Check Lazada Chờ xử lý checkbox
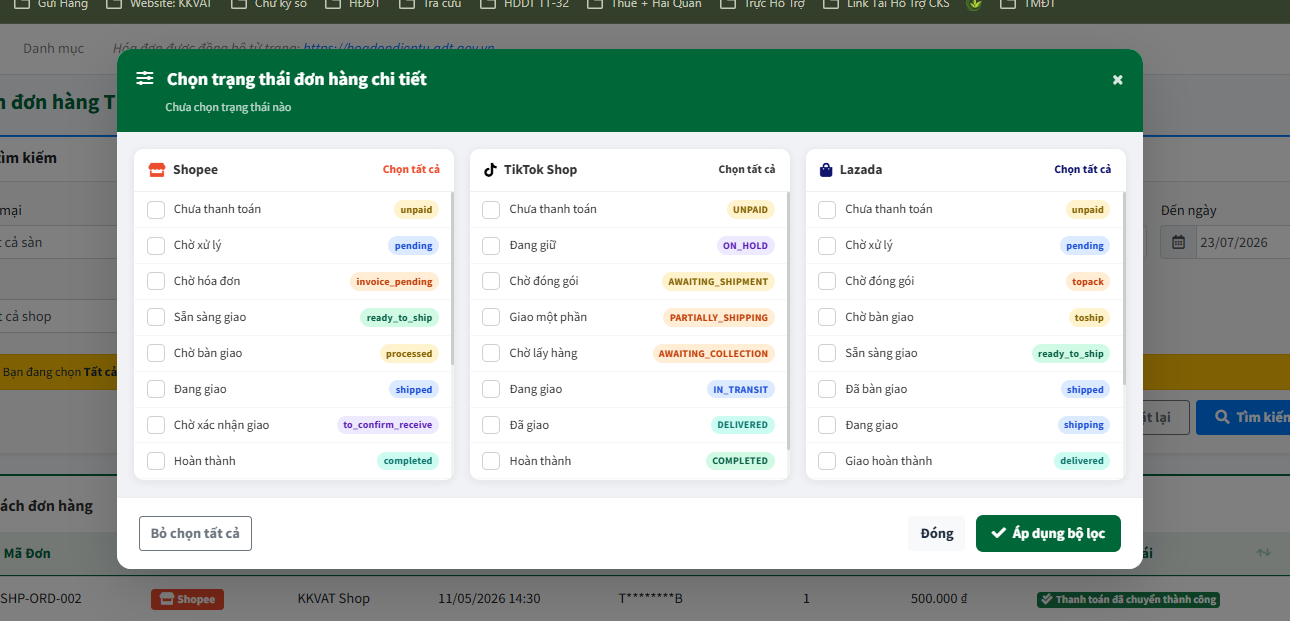Screen dimensions: 1290x621 [827, 246]
